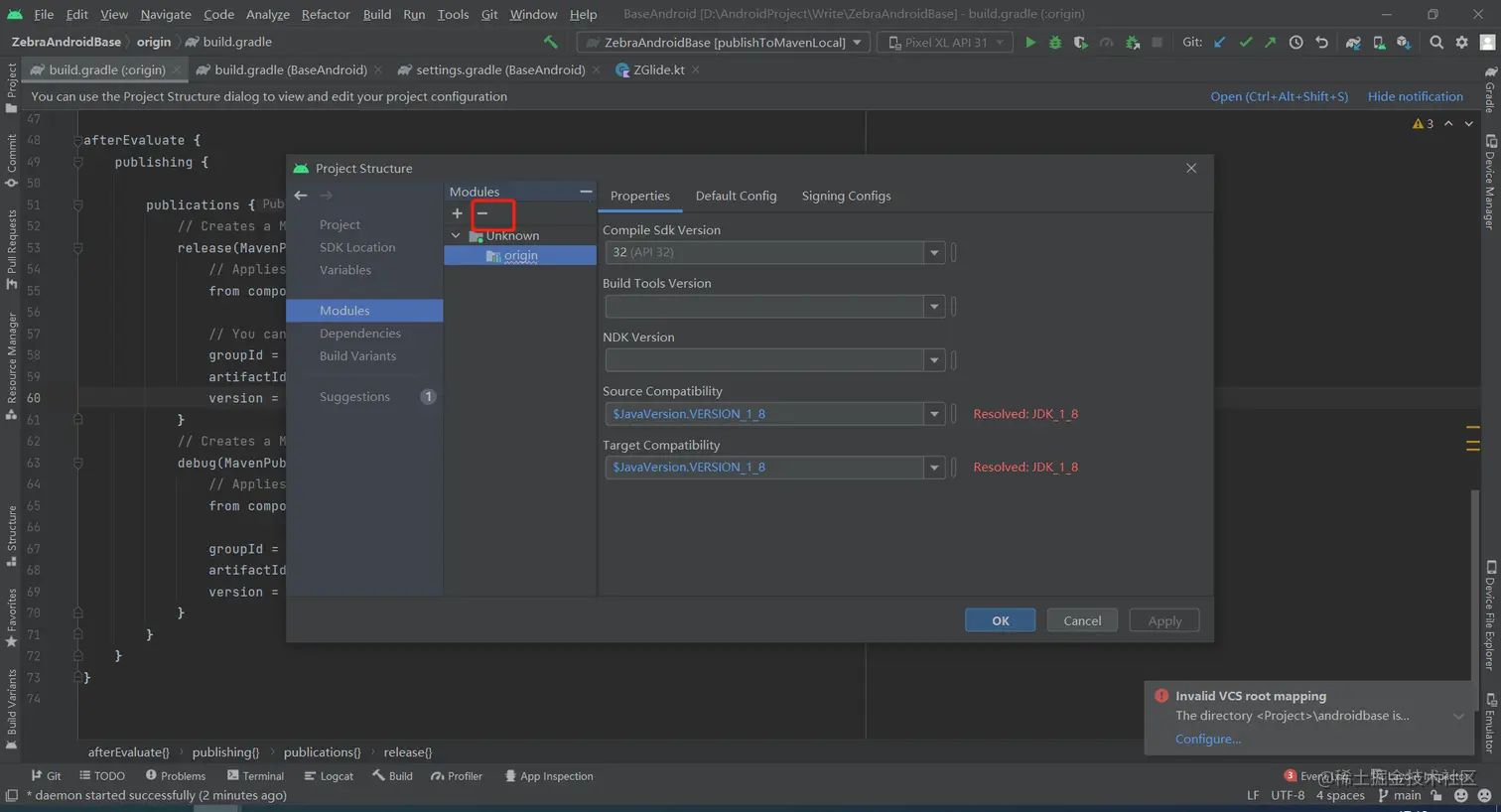Viewport: 1501px width, 812px height.
Task: Click the Git commit checkmark icon
Action: coord(1245,43)
